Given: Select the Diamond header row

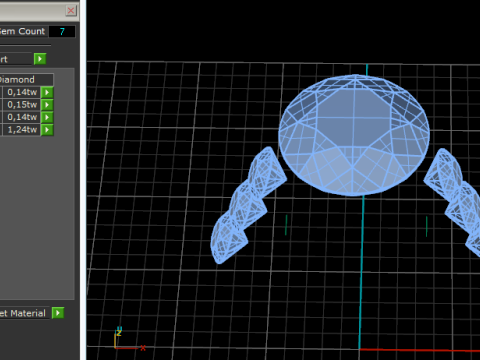Looking at the screenshot, I should click(26, 80).
